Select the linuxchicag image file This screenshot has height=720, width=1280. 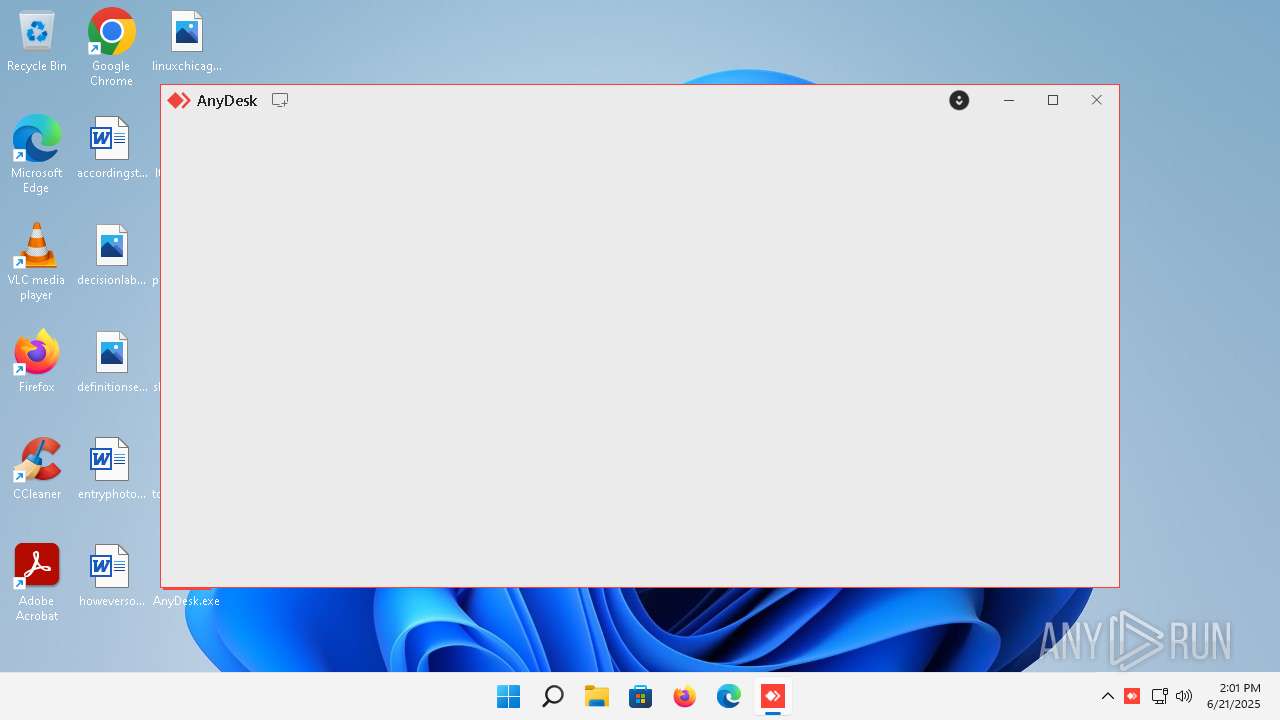coord(187,42)
